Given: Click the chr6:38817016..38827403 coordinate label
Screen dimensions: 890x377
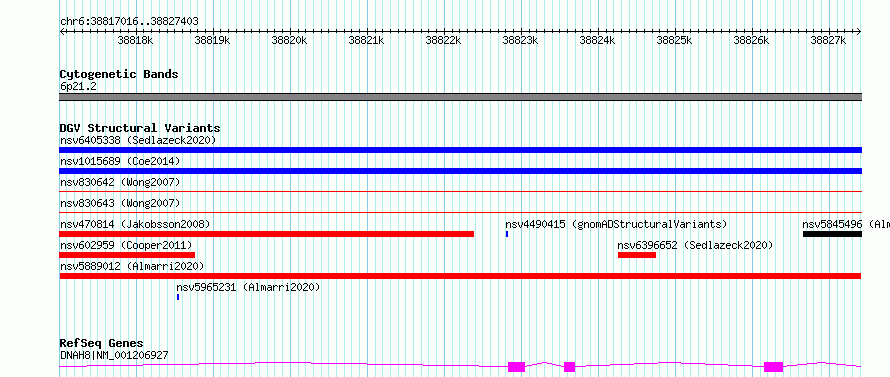Looking at the screenshot, I should (129, 22).
